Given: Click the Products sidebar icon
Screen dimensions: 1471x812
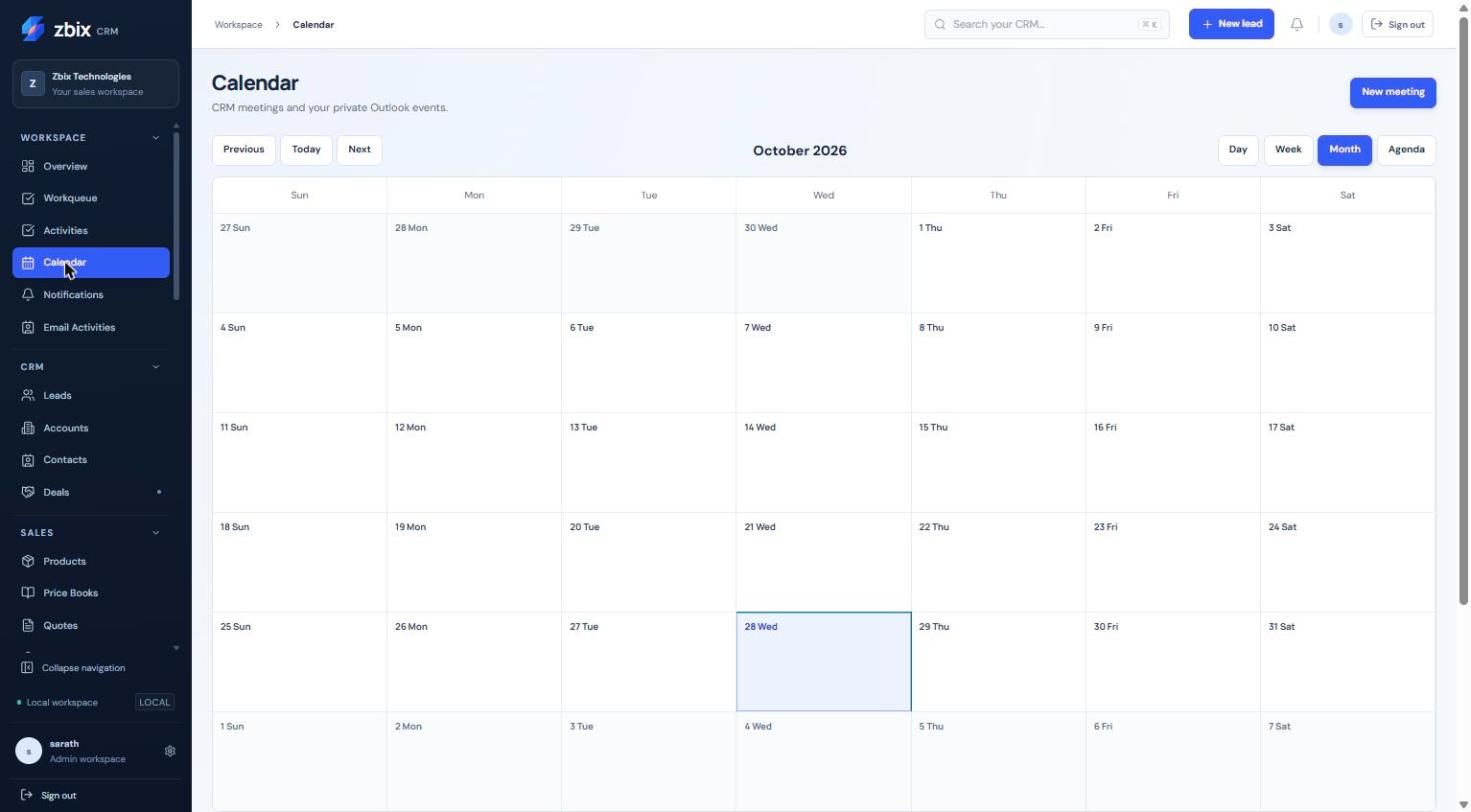Looking at the screenshot, I should 28,561.
